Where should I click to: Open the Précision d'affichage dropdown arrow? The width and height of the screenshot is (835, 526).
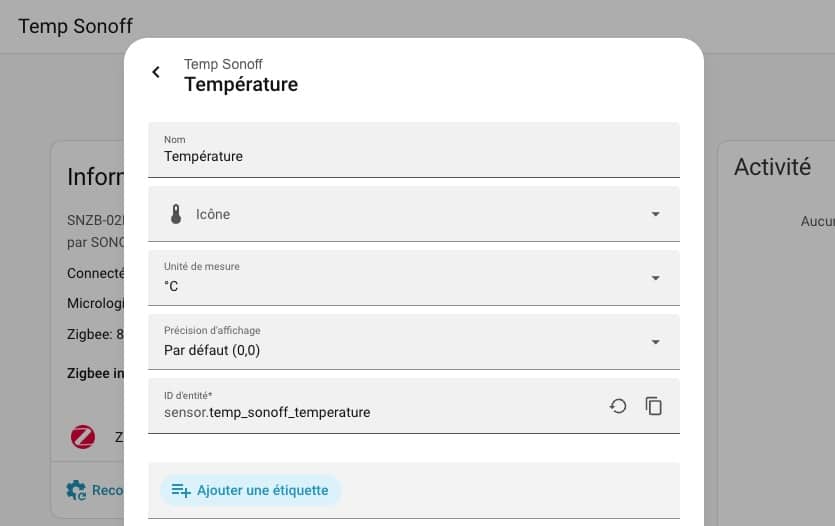click(x=655, y=342)
